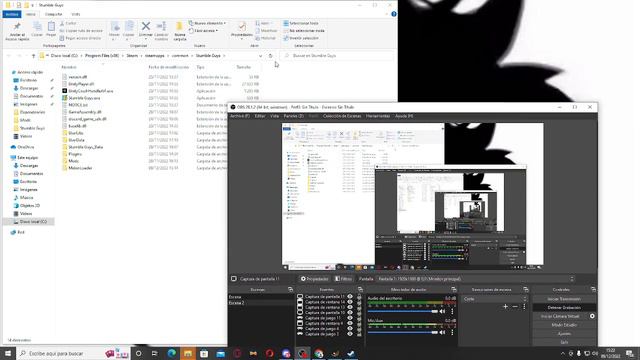Image resolution: width=640 pixels, height=360 pixels.
Task: Click the Cambiar nombre icon
Action: point(161,26)
